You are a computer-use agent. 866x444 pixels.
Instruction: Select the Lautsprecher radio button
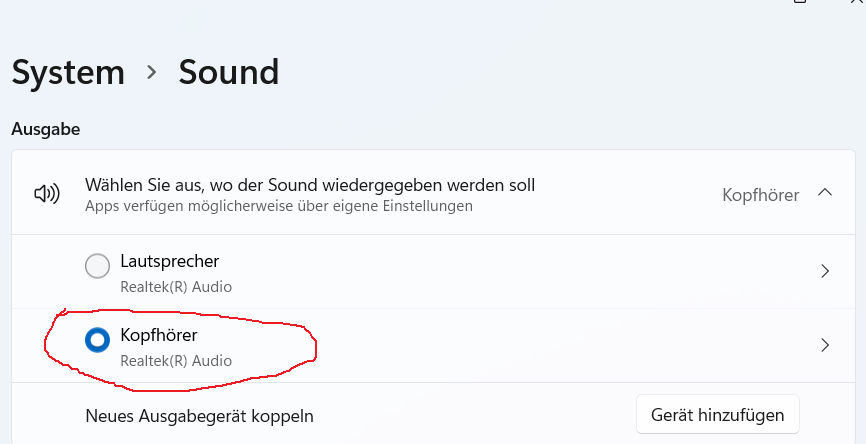(97, 266)
